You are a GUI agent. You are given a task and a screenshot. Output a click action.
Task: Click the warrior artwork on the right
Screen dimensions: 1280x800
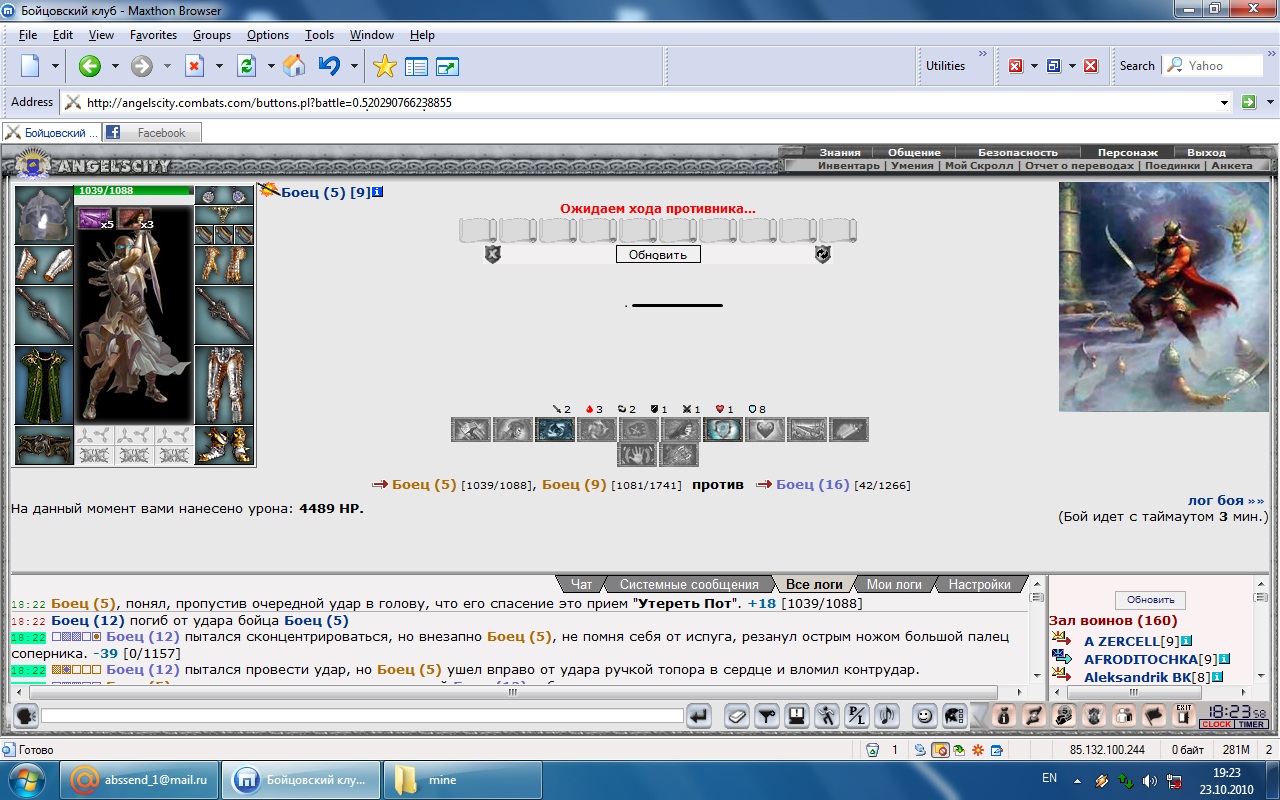pos(1165,298)
